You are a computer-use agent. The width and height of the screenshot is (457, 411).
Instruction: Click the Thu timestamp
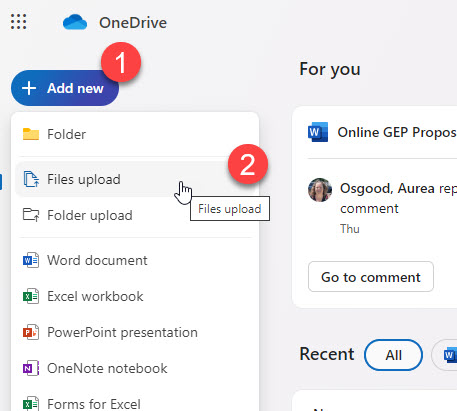pyautogui.click(x=350, y=229)
